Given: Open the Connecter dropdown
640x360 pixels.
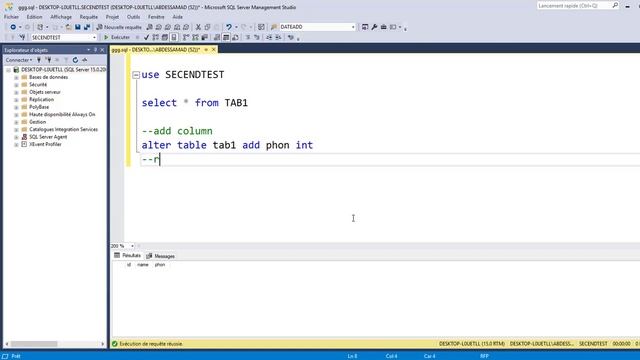Looking at the screenshot, I should (x=19, y=60).
